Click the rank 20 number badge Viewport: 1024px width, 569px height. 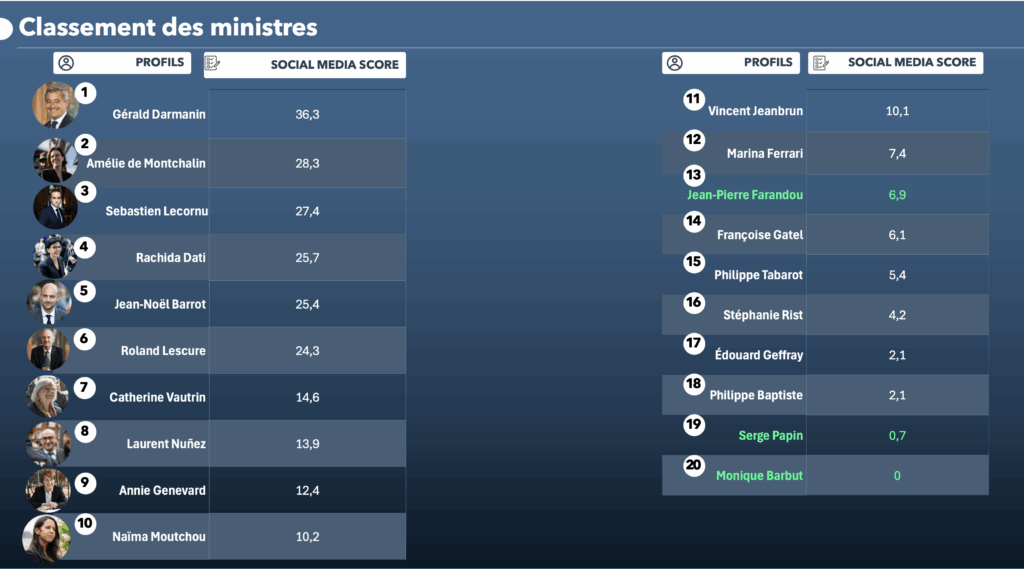pos(694,464)
